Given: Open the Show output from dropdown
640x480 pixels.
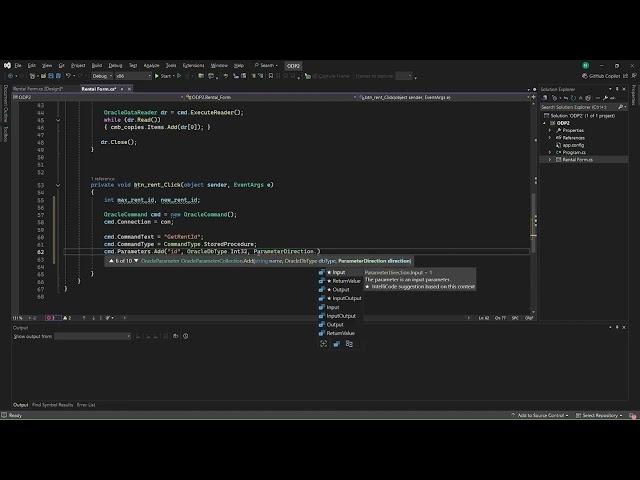Looking at the screenshot, I should click(92, 336).
